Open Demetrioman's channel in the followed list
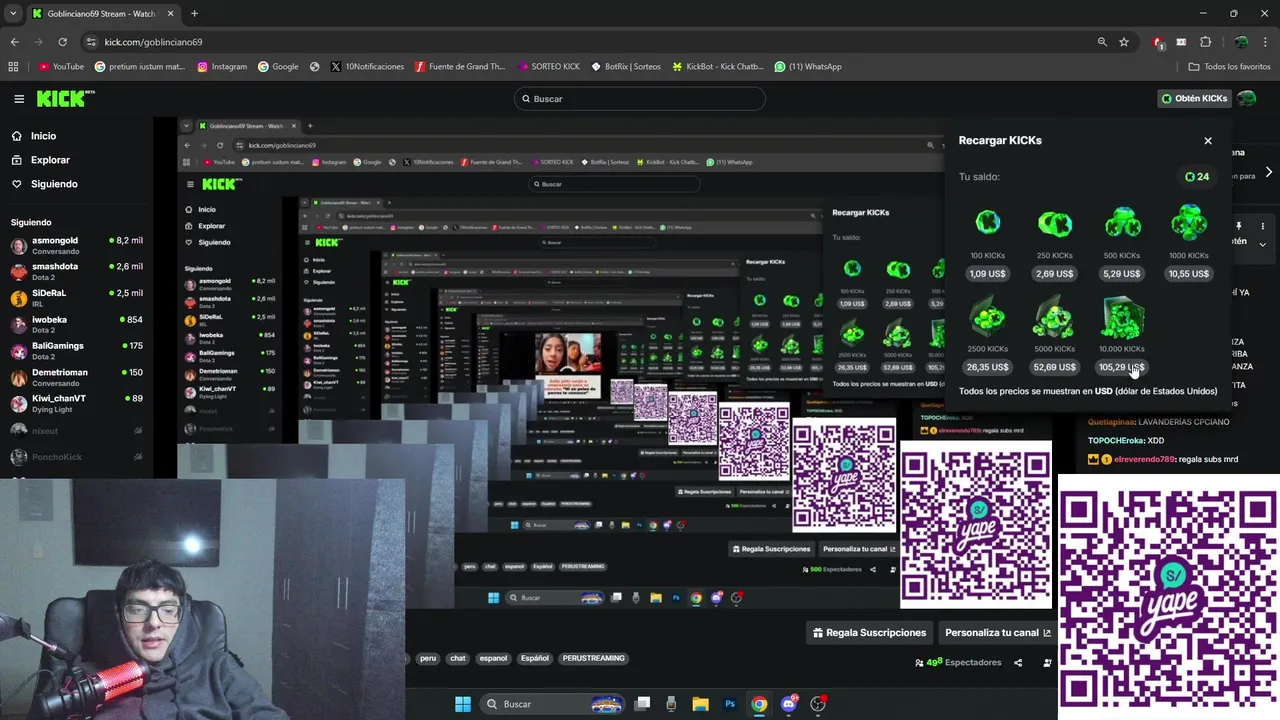This screenshot has height=720, width=1280. click(76, 377)
